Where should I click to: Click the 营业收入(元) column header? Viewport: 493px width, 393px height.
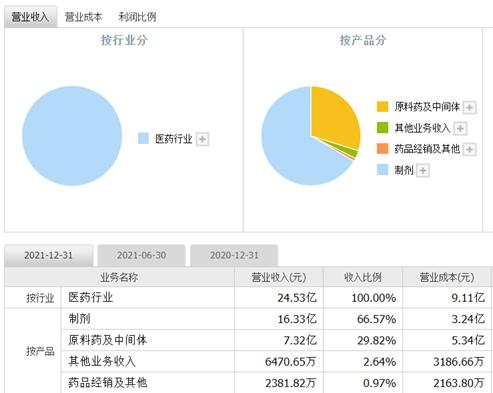point(279,277)
